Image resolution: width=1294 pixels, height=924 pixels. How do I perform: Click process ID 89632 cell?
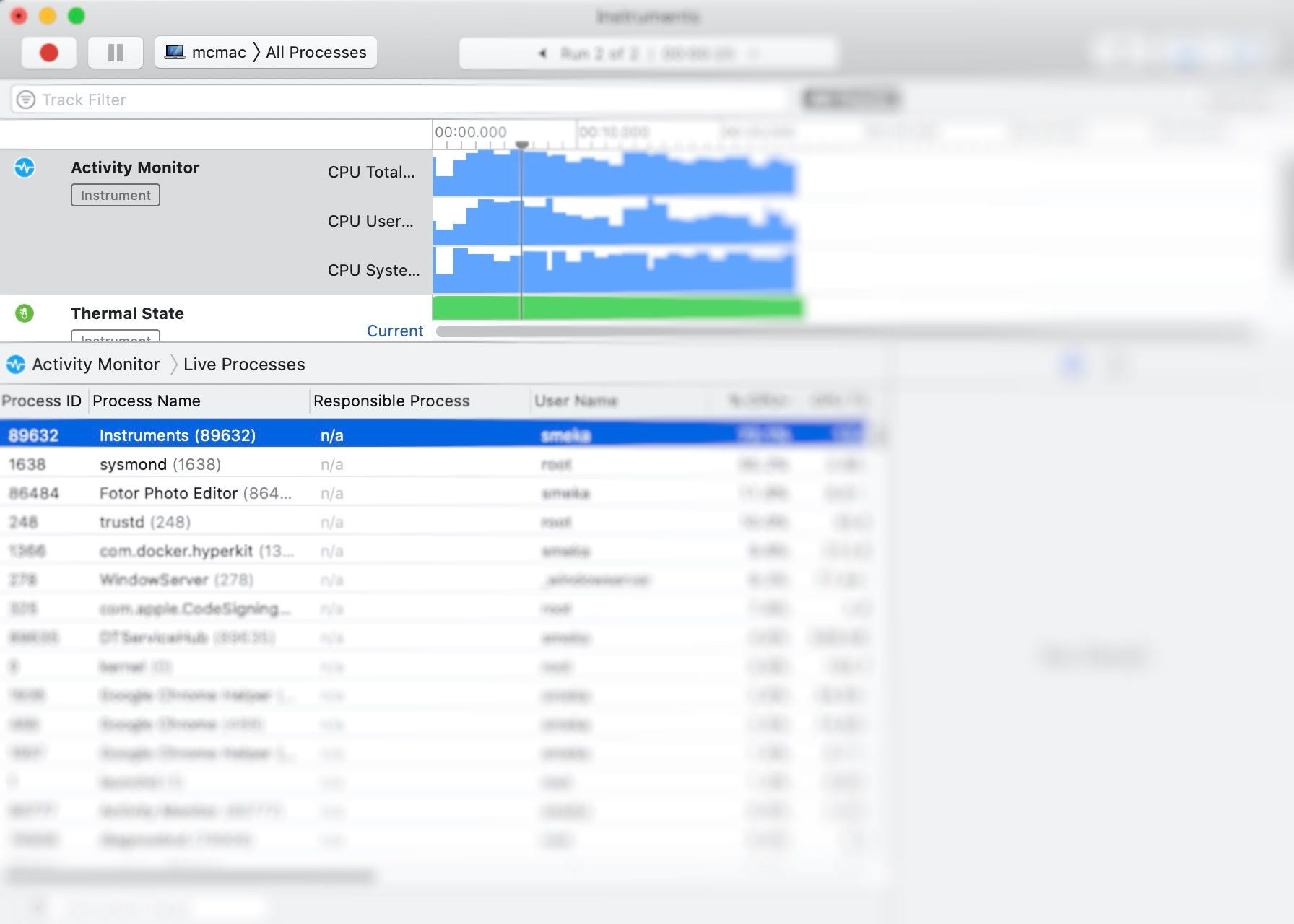pos(33,435)
